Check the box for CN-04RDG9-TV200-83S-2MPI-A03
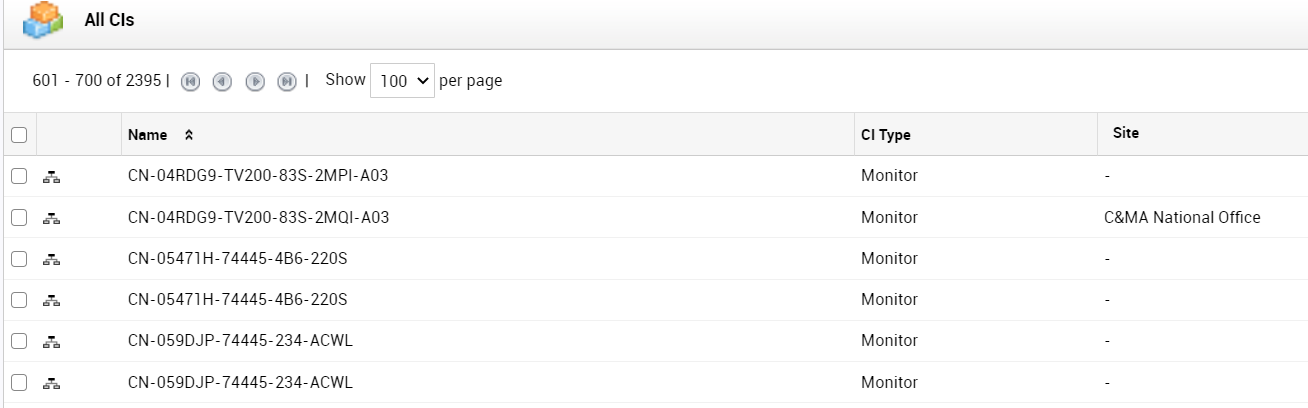The height and width of the screenshot is (408, 1308). click(x=19, y=176)
